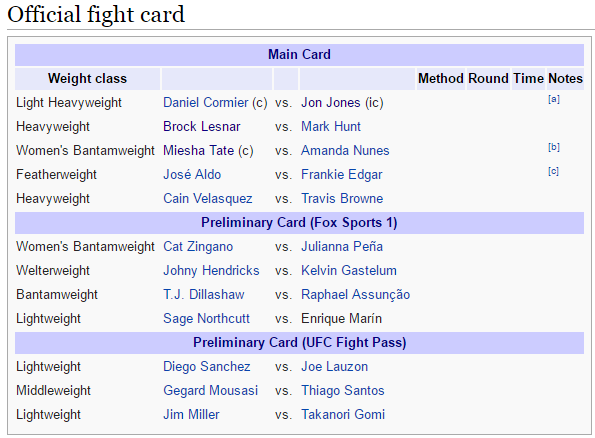Open T.J. Dillashaw's page

coord(204,295)
